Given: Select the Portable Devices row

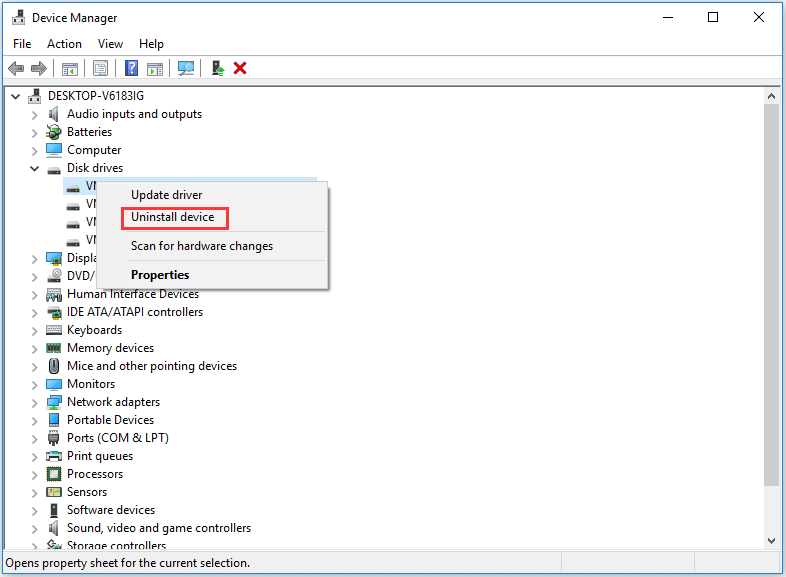Looking at the screenshot, I should [110, 420].
